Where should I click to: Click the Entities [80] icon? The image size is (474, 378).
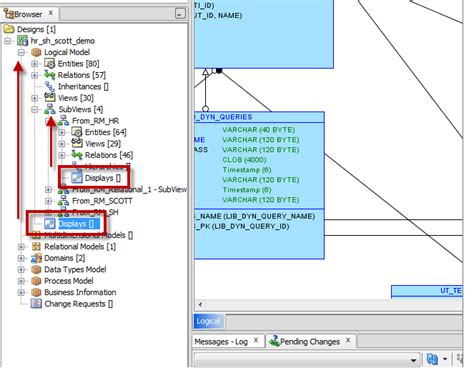[50, 63]
